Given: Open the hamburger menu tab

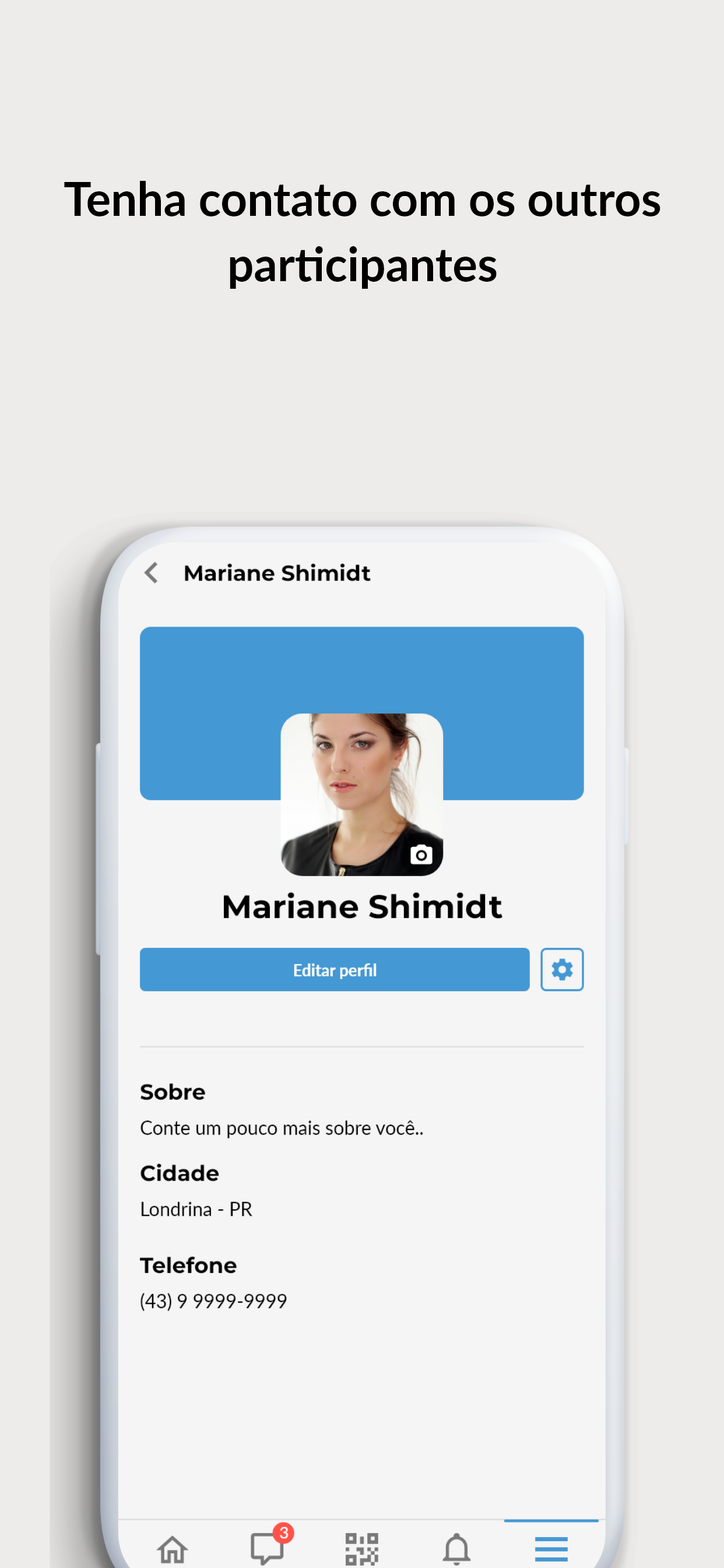Looking at the screenshot, I should 551,1549.
